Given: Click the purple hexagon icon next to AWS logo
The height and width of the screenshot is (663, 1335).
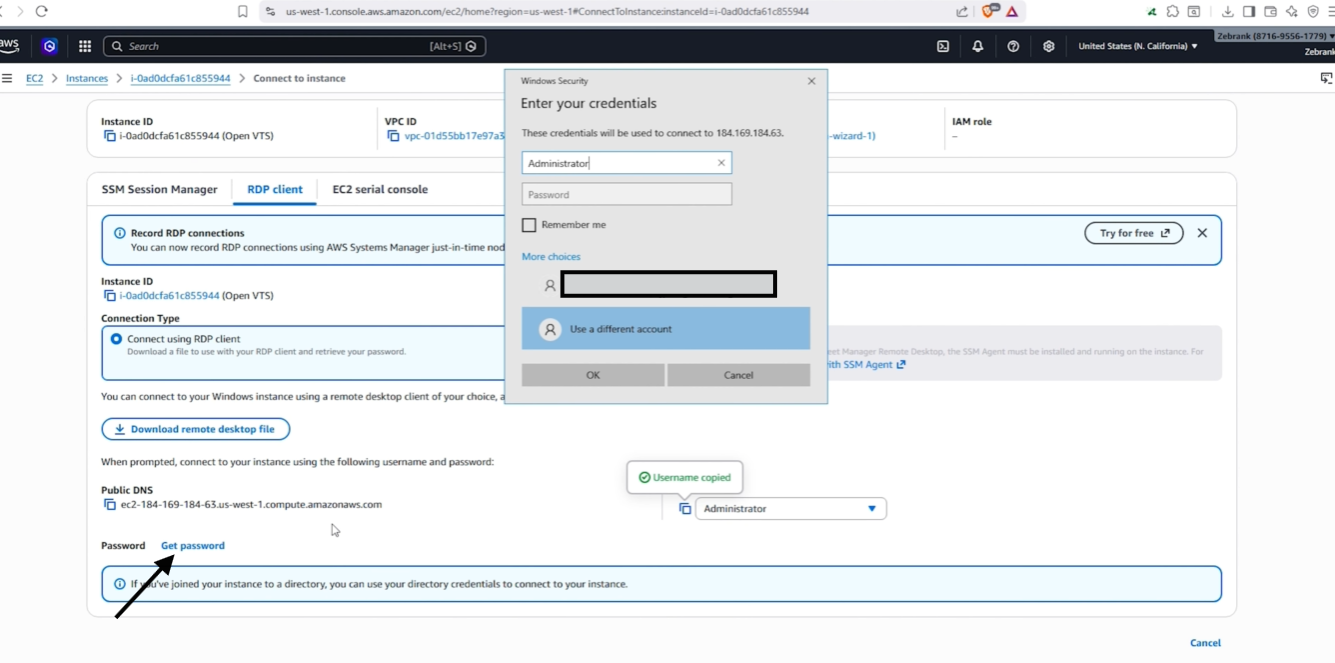Looking at the screenshot, I should click(49, 46).
